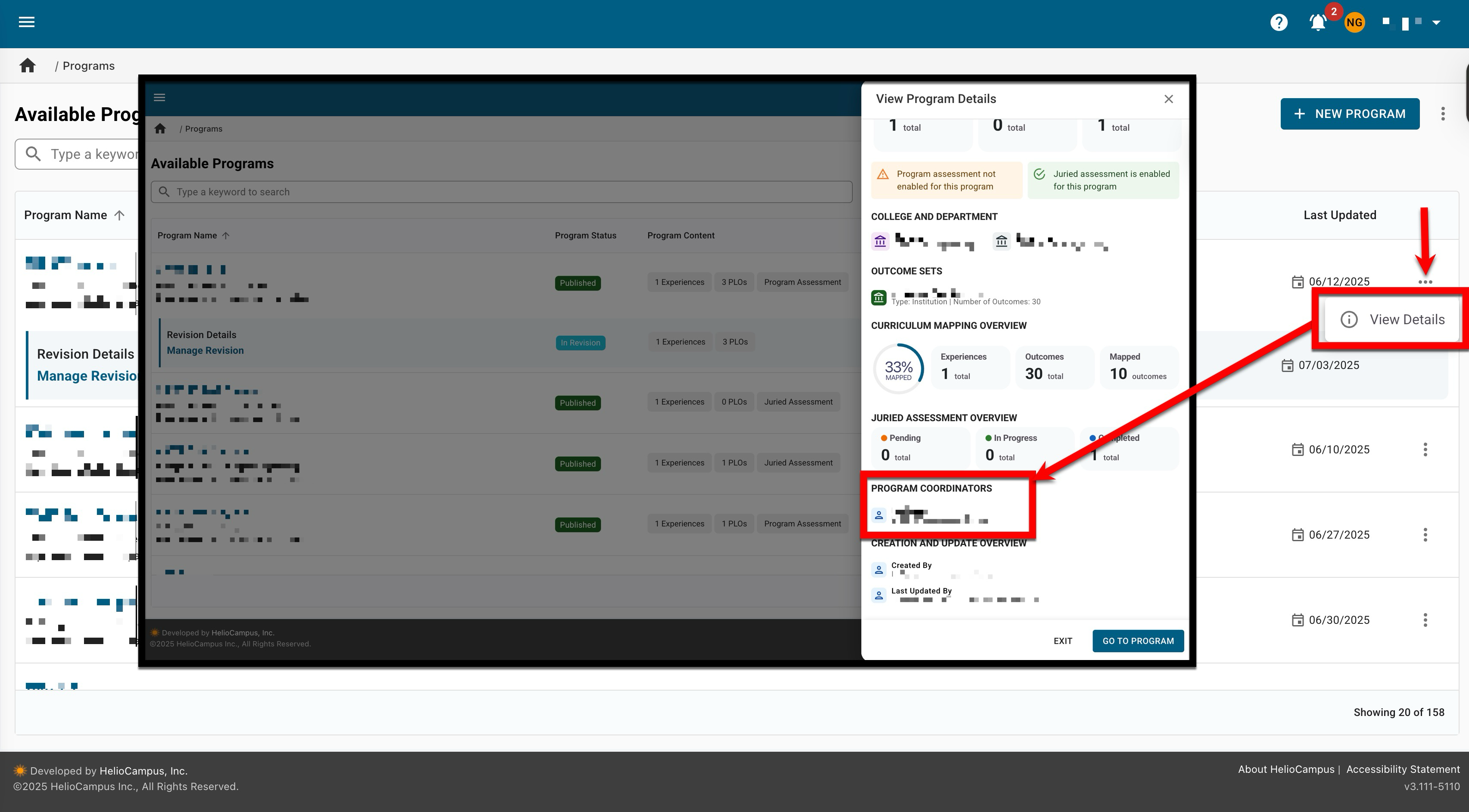Viewport: 1469px width, 812px height.
Task: Go to the home breadcrumb icon
Action: [28, 65]
